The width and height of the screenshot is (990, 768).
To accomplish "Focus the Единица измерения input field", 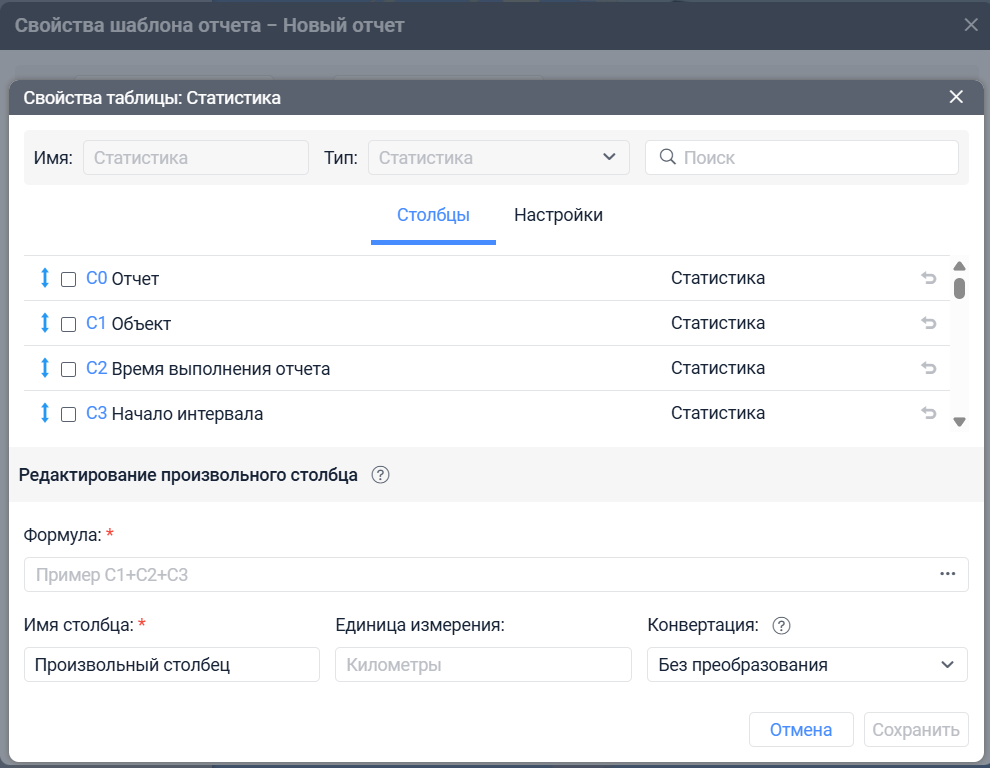I will click(483, 665).
